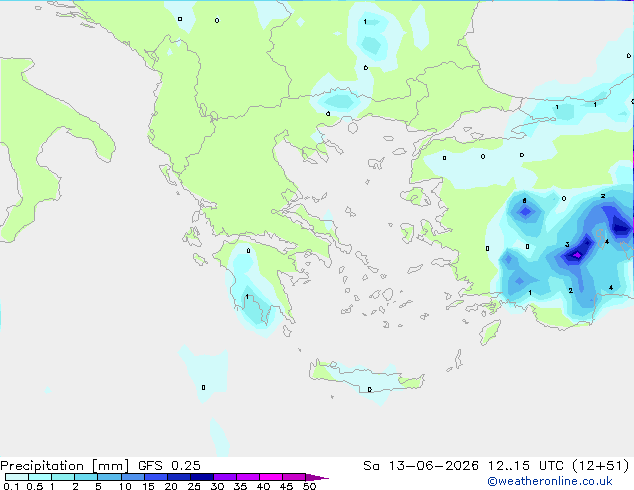Pick the 15–20 mm blue legend swatch

[x=156, y=477]
